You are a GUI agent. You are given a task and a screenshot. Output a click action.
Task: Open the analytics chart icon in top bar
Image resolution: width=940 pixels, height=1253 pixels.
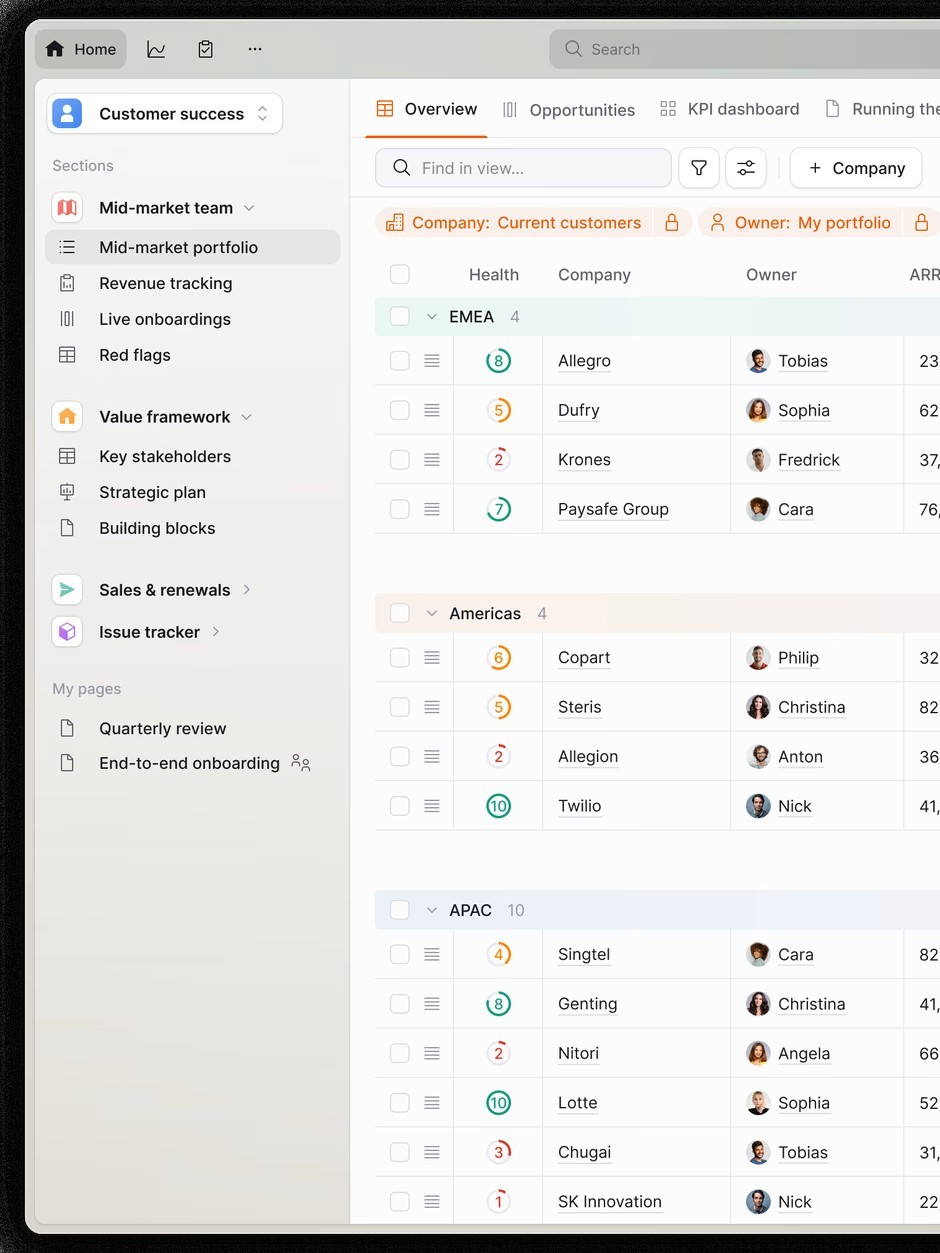coord(156,49)
